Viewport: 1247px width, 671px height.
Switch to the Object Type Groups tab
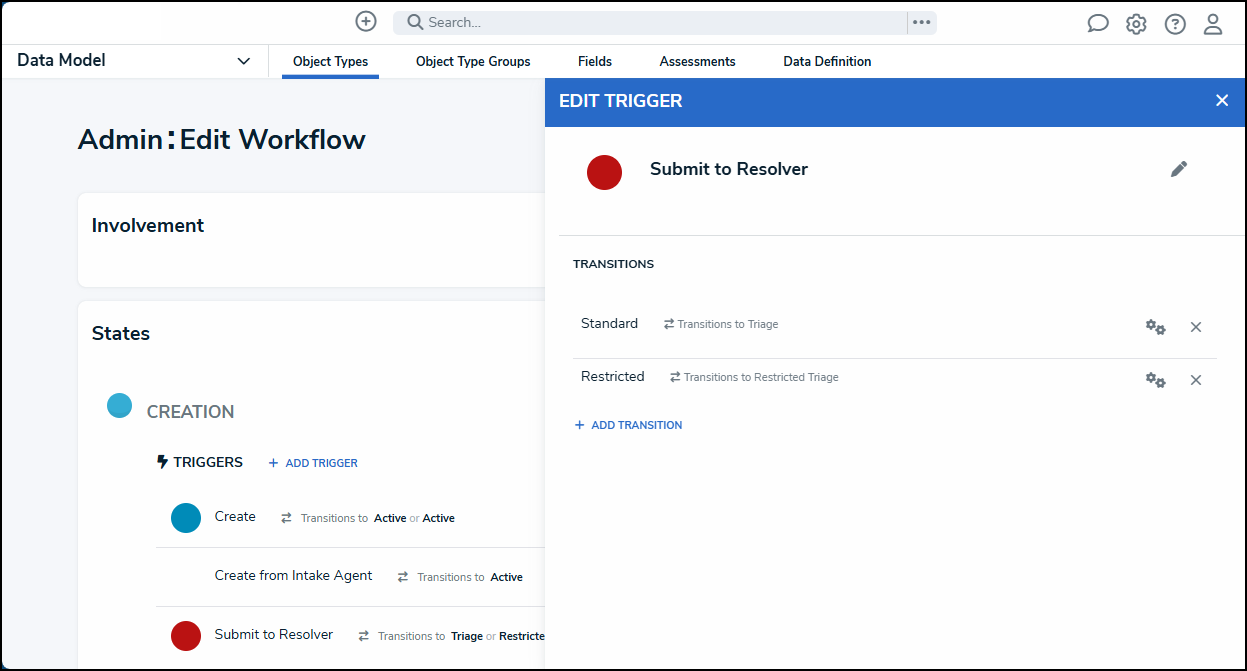tap(473, 61)
